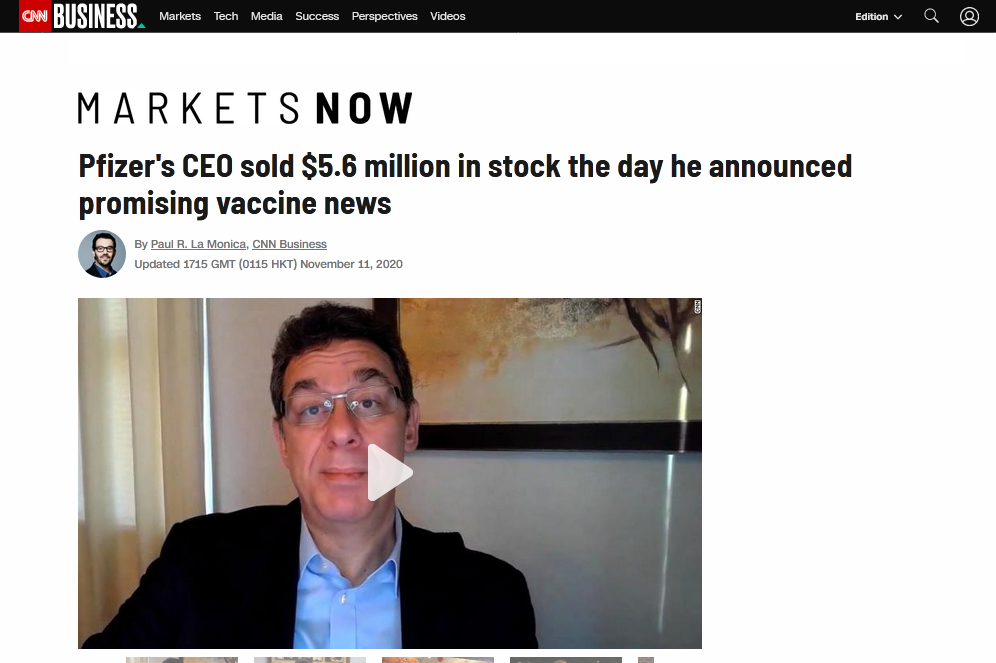Click the CNN Business byline link
The image size is (996, 663).
pyautogui.click(x=289, y=244)
